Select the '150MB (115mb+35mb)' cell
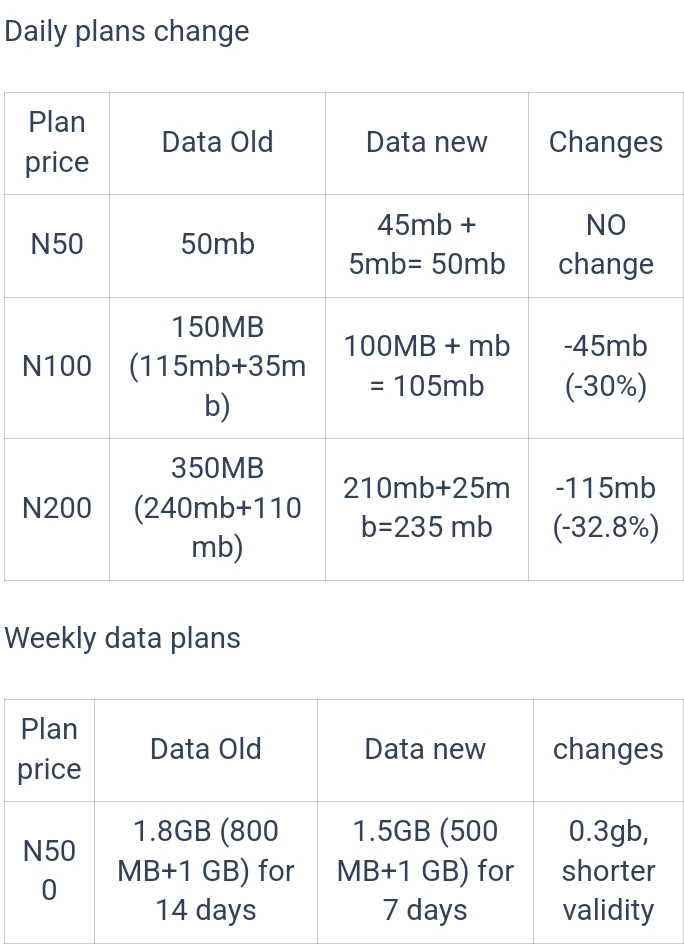The image size is (684, 949). click(x=217, y=367)
